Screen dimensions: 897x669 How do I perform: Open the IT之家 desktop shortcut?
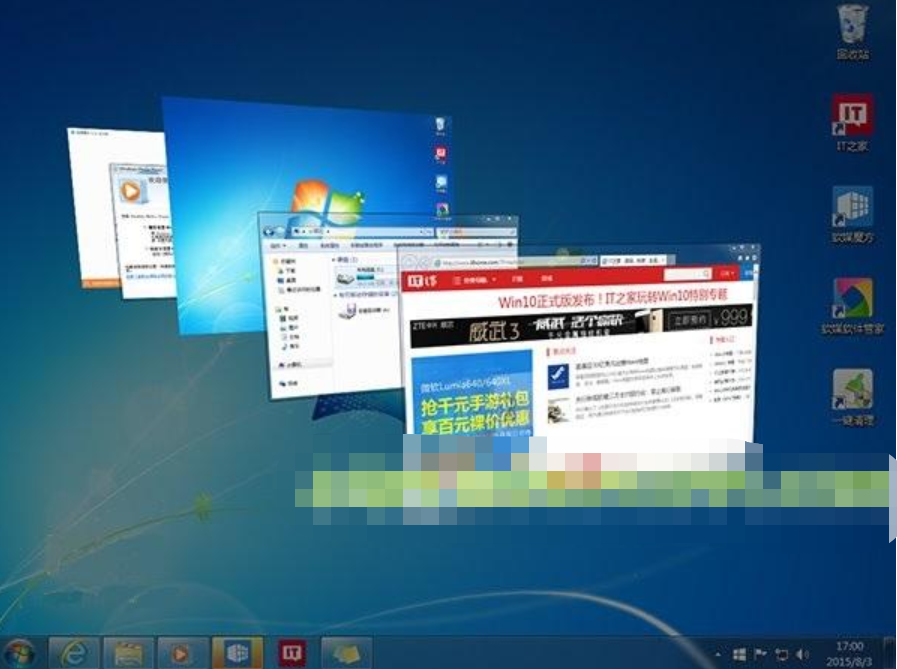click(852, 122)
